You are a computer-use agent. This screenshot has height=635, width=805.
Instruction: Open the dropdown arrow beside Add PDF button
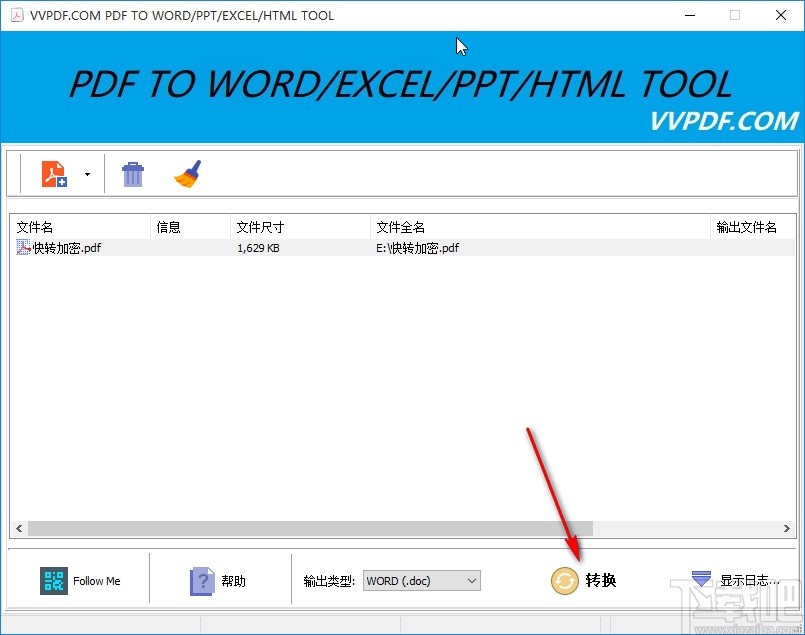87,172
